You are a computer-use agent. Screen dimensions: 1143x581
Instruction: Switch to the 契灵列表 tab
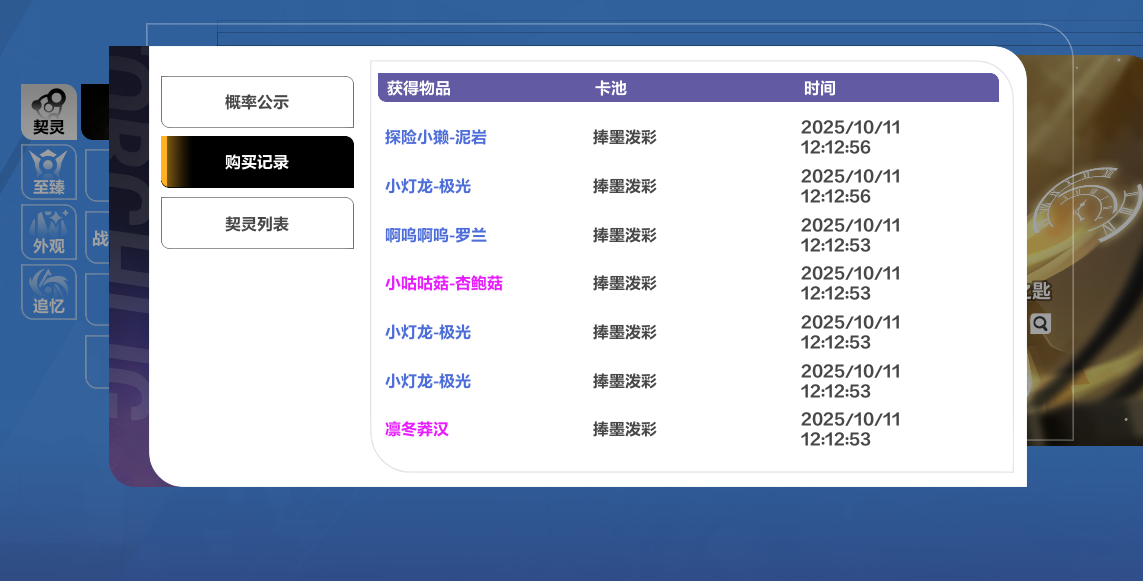tap(257, 224)
